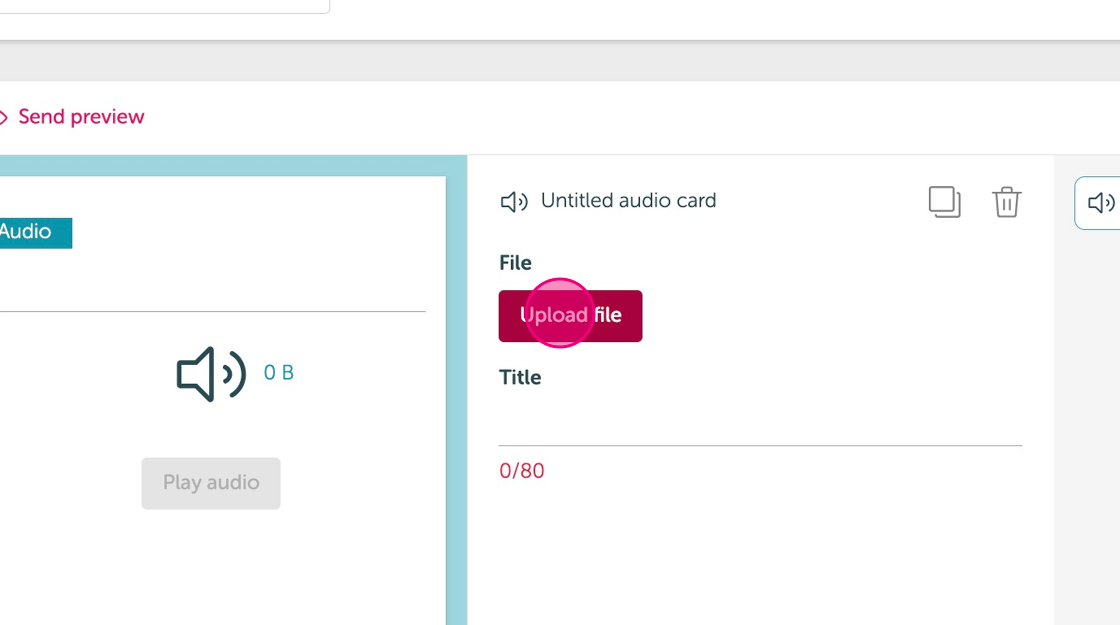1120x625 pixels.
Task: Duplicate the Untitled audio card
Action: tap(944, 201)
